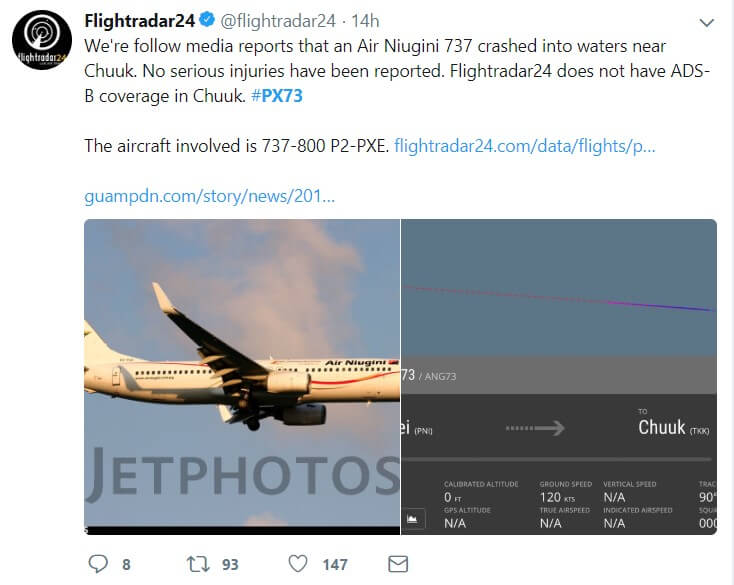Open the Chuuk flight data screenshot
Viewport: 734px width, 585px height.
pos(558,376)
